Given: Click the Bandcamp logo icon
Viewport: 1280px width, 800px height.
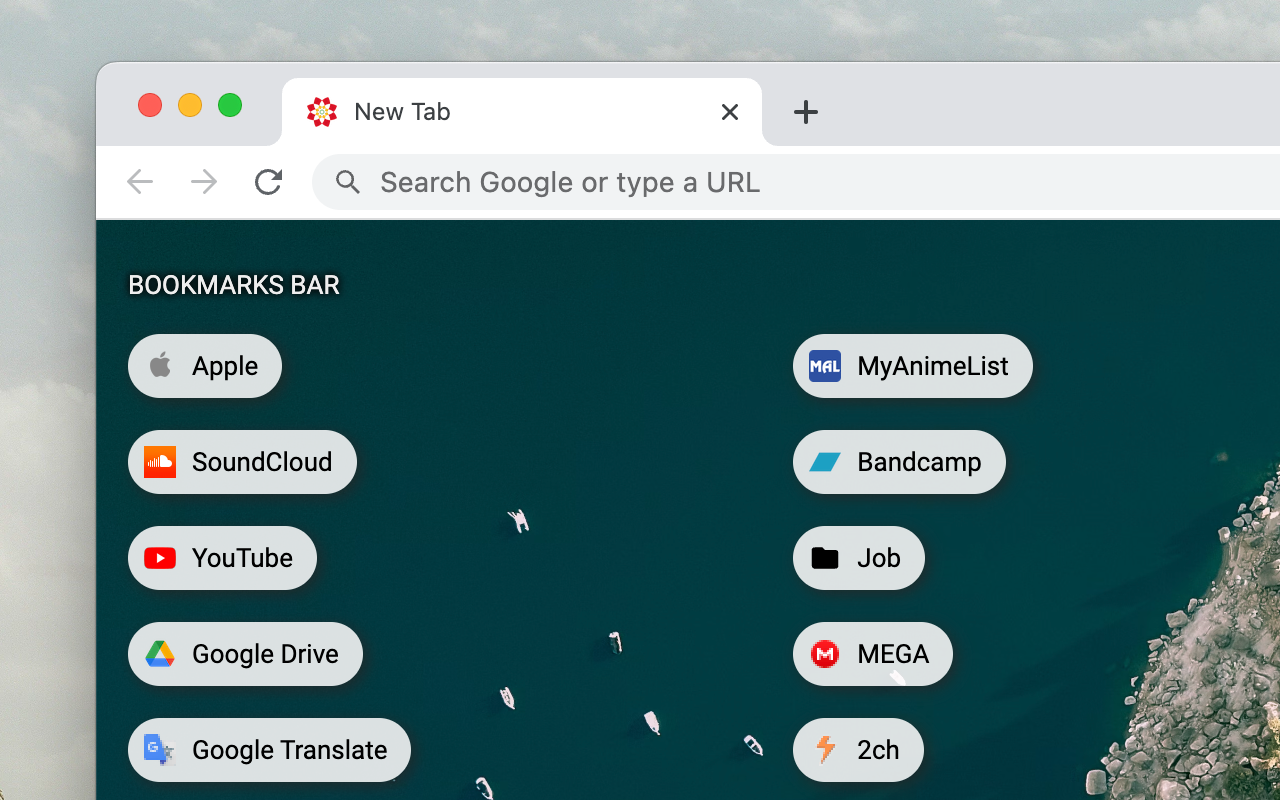Looking at the screenshot, I should (825, 462).
